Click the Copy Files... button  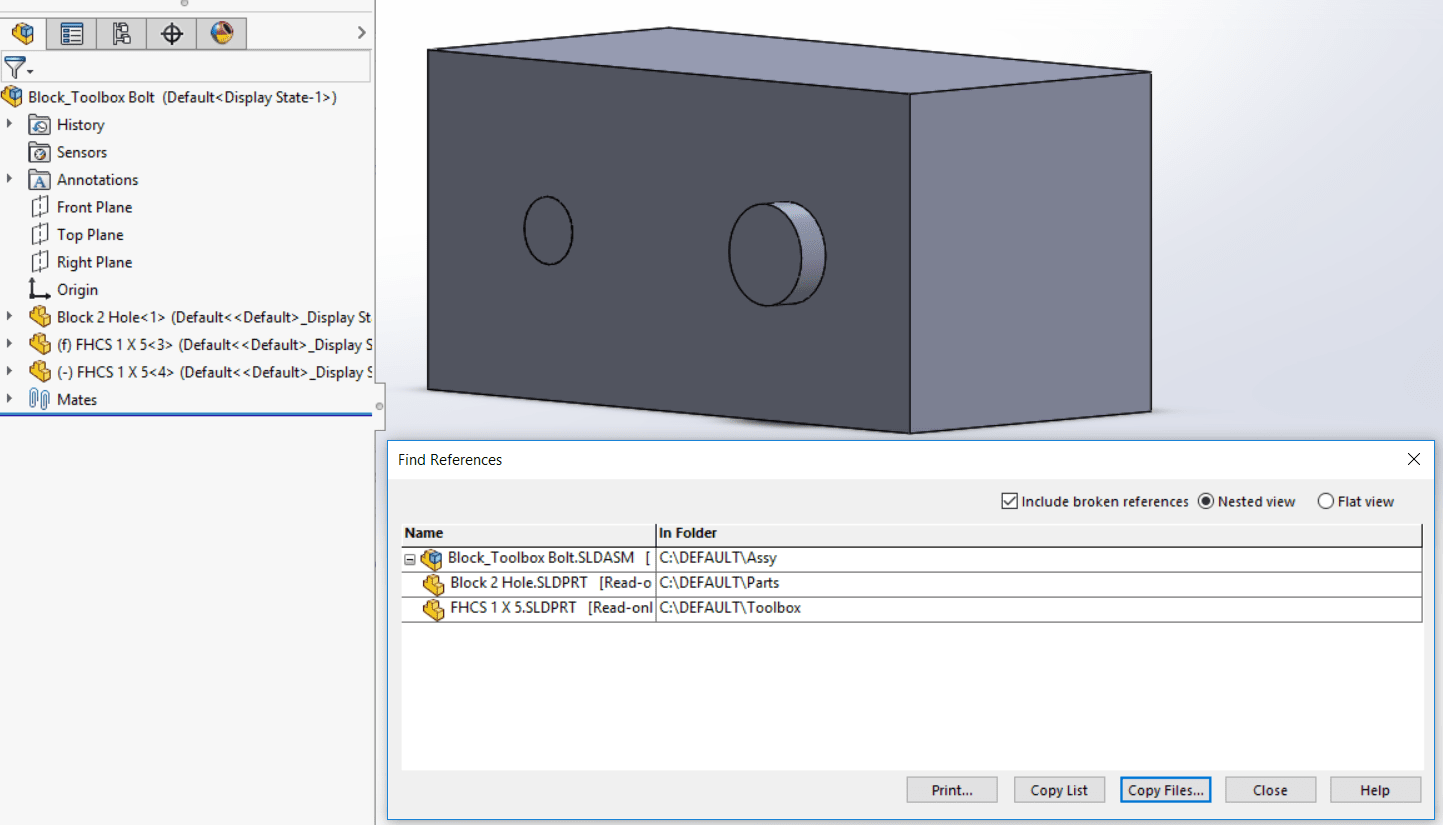click(x=1165, y=790)
